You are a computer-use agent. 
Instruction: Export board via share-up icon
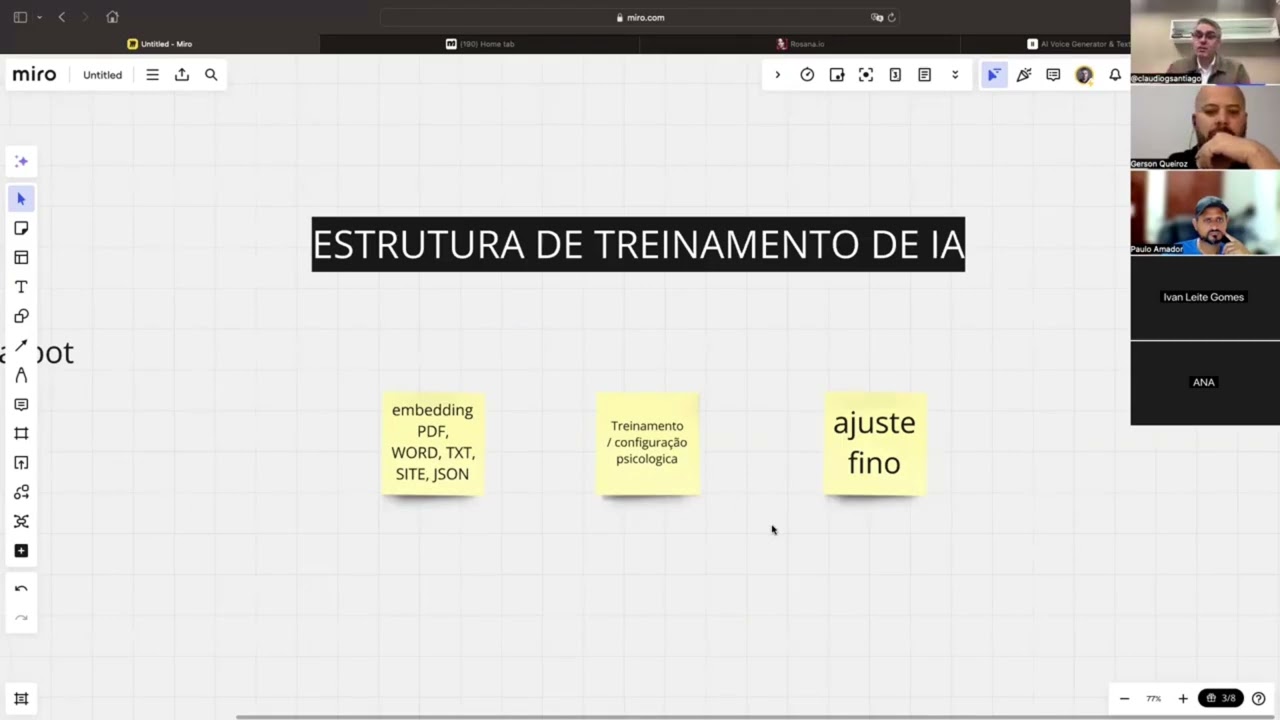pos(182,75)
